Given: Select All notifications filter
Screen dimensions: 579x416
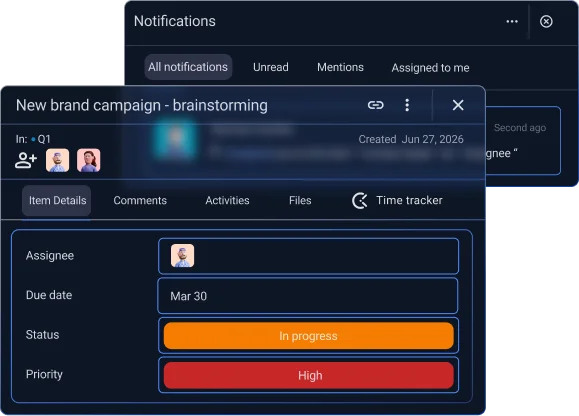Looking at the screenshot, I should tap(188, 67).
